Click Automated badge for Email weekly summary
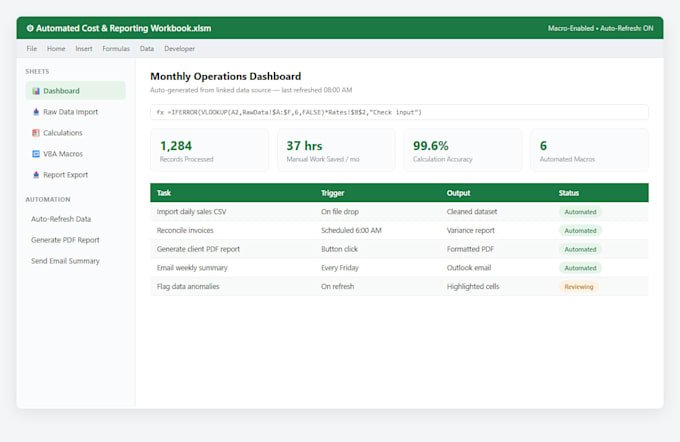 pyautogui.click(x=580, y=268)
